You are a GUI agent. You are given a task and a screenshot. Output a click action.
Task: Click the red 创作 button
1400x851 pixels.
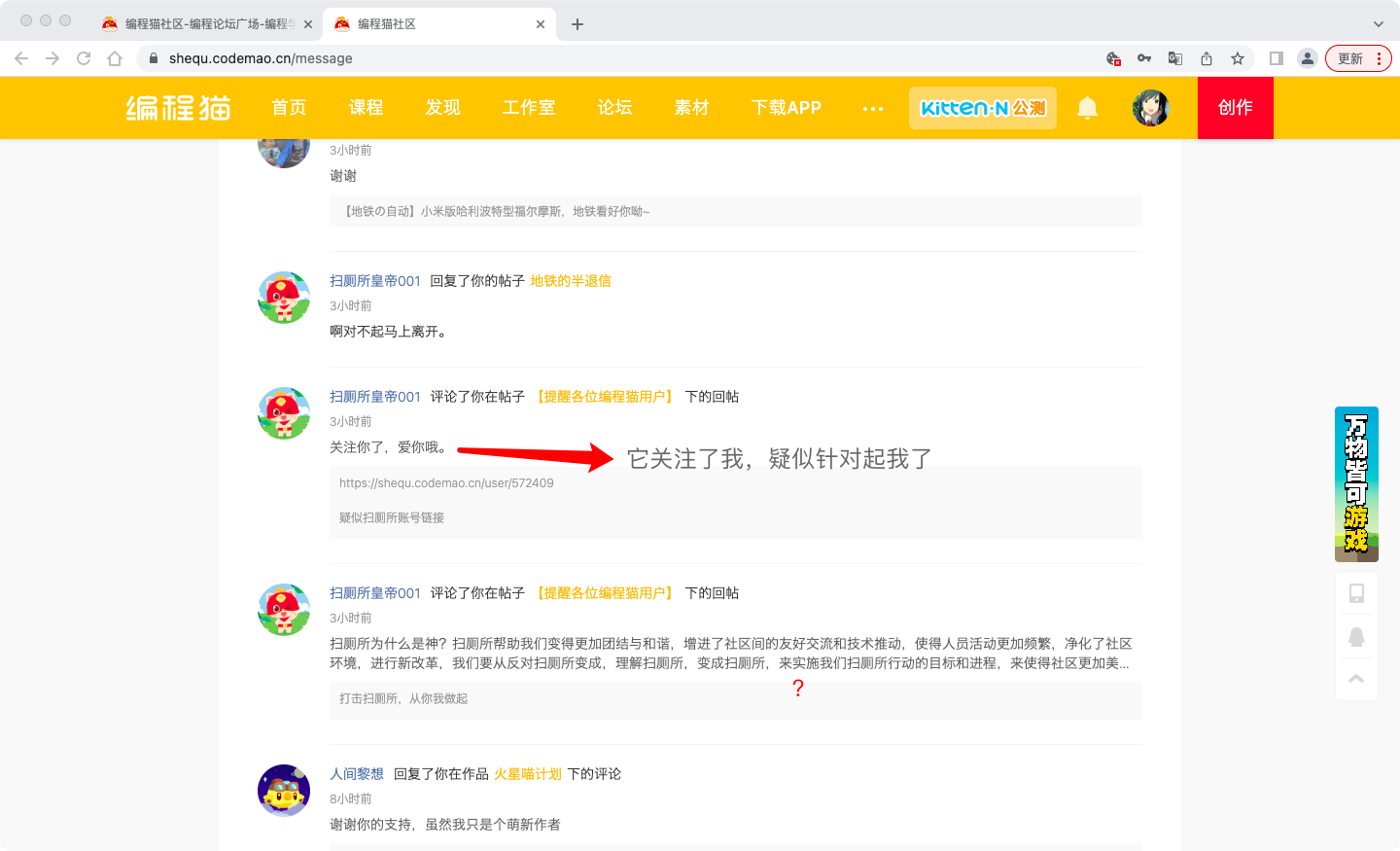(x=1236, y=108)
